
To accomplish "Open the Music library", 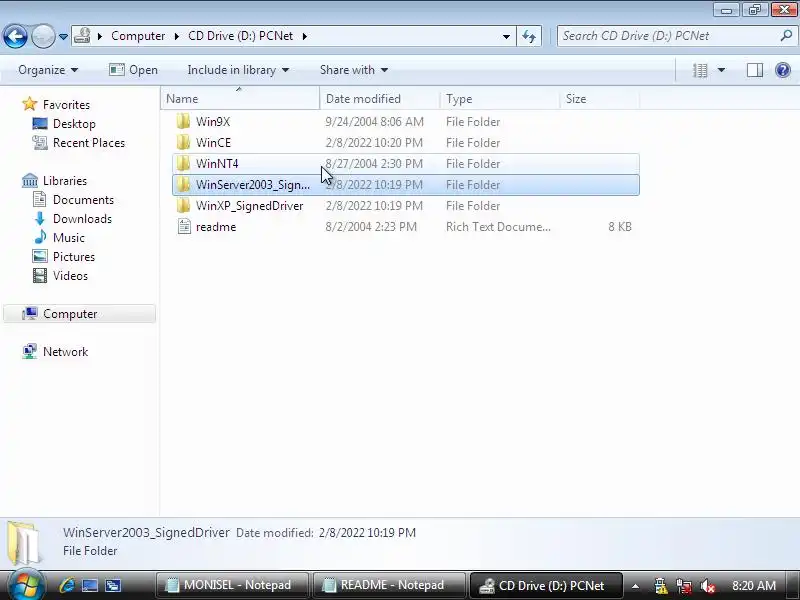I will (x=68, y=238).
